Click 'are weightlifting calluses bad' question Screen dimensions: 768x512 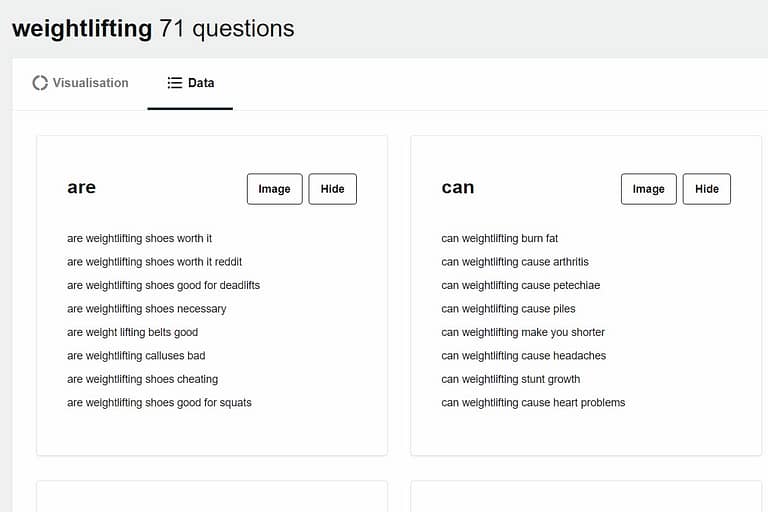pos(136,356)
